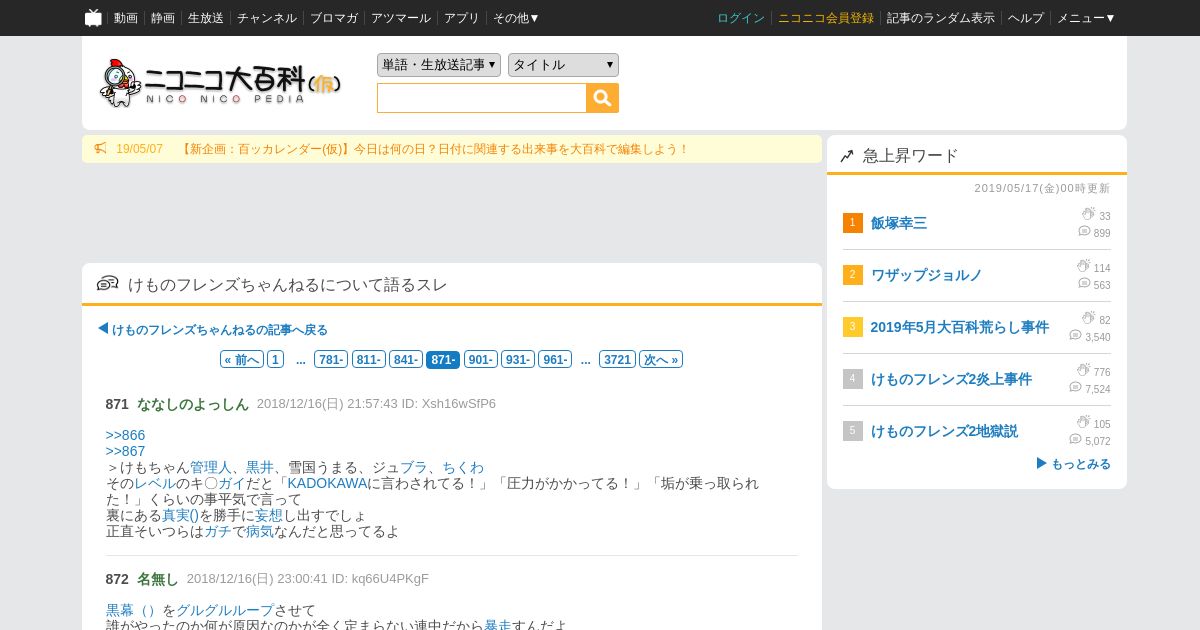1200x630 pixels.
Task: Click comment icon for 2019年5月大百科荒らし事件
Action: (x=1075, y=335)
